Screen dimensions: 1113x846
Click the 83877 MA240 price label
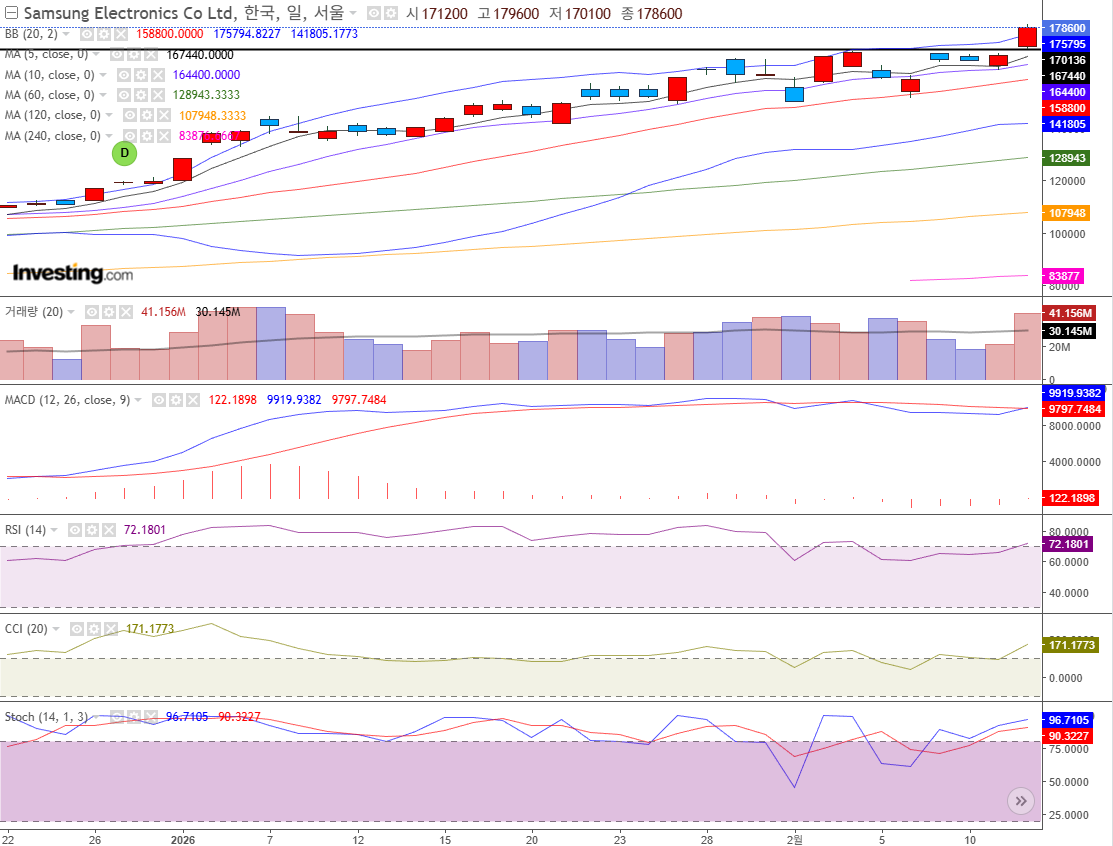pos(1063,276)
